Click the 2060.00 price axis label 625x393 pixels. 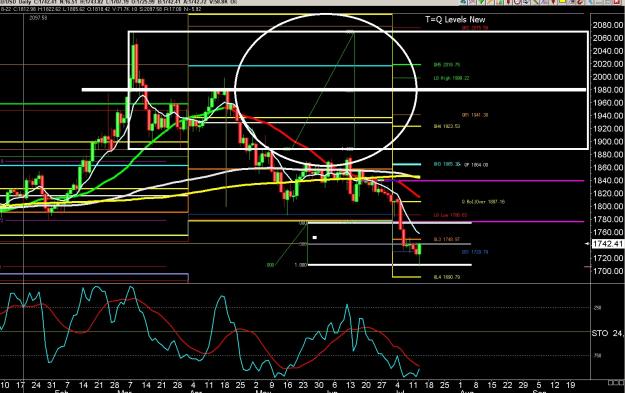608,38
